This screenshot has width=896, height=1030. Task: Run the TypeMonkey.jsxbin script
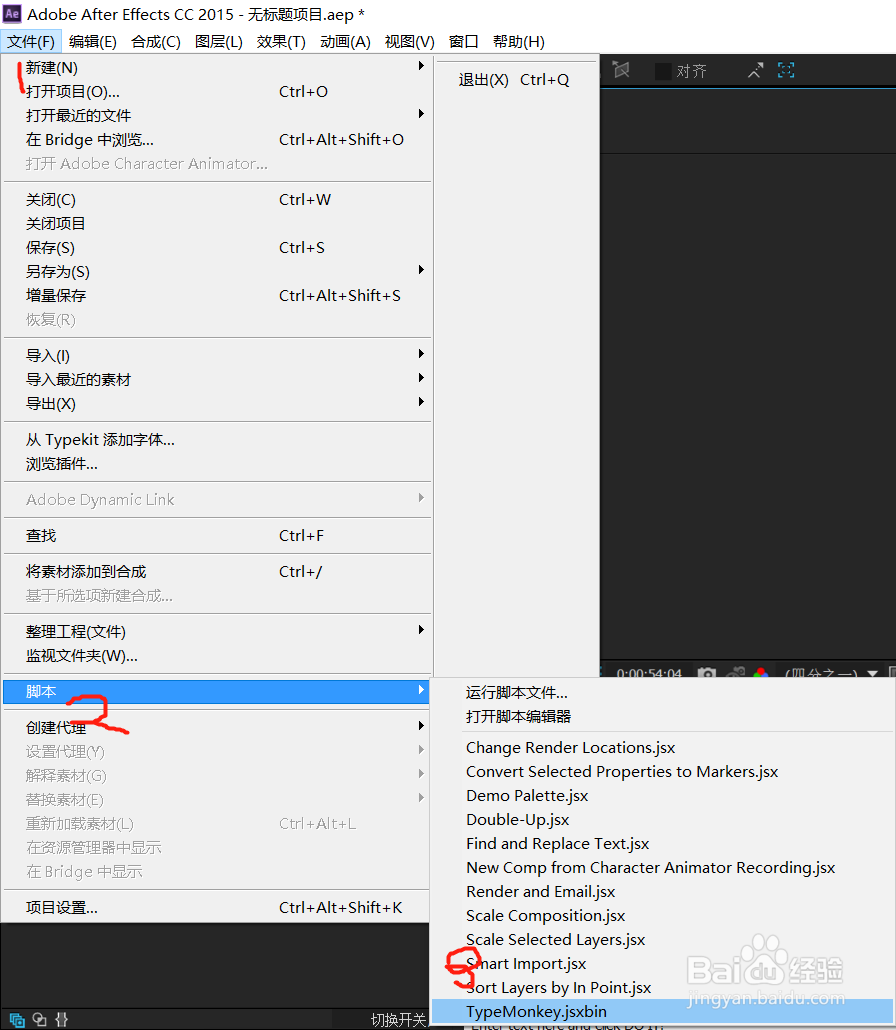536,1011
